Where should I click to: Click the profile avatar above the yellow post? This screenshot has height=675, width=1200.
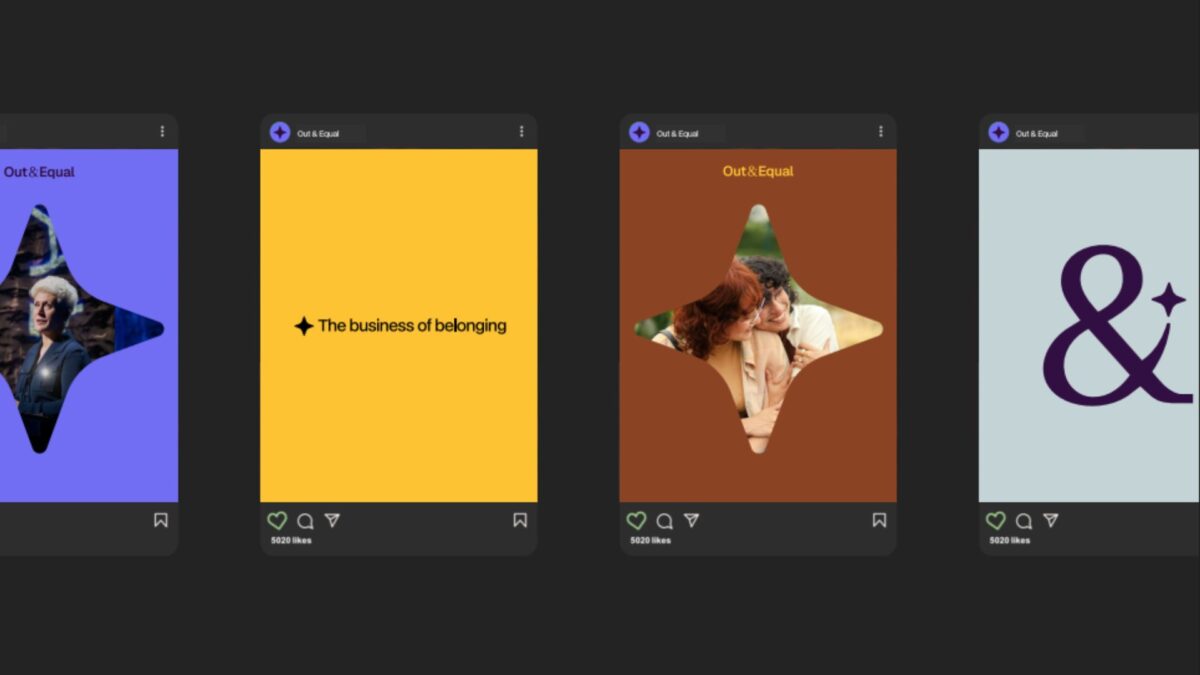click(x=280, y=132)
